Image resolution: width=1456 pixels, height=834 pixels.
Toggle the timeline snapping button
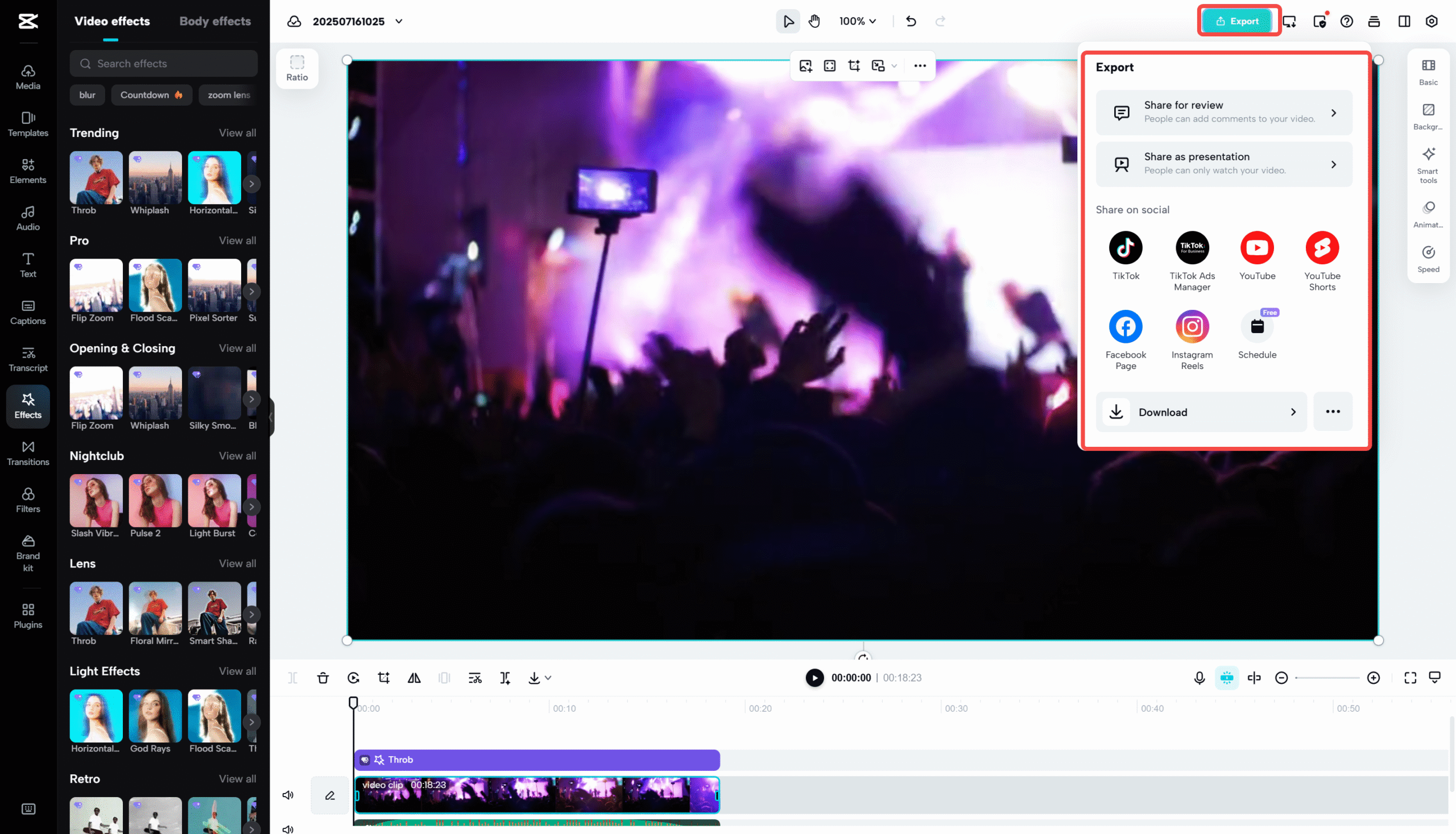[x=1226, y=678]
